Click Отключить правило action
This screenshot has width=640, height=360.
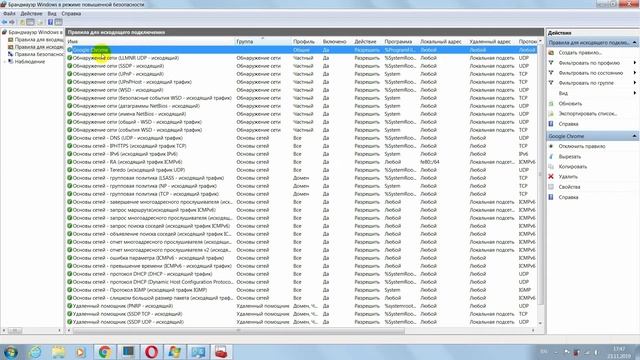coord(582,146)
